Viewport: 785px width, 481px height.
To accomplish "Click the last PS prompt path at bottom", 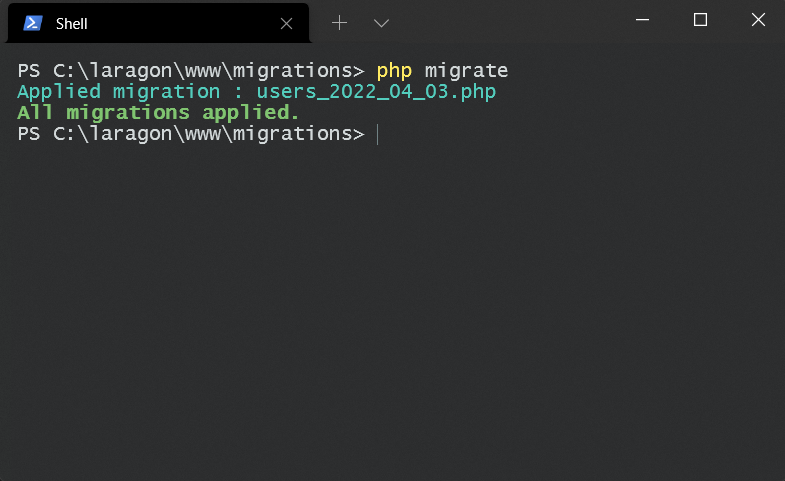I will pos(191,134).
